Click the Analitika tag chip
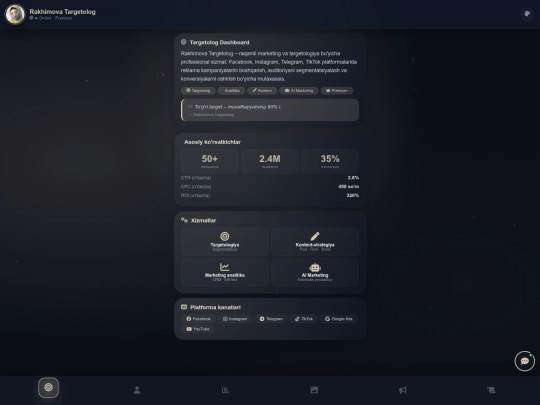The height and width of the screenshot is (405, 540). coord(231,91)
